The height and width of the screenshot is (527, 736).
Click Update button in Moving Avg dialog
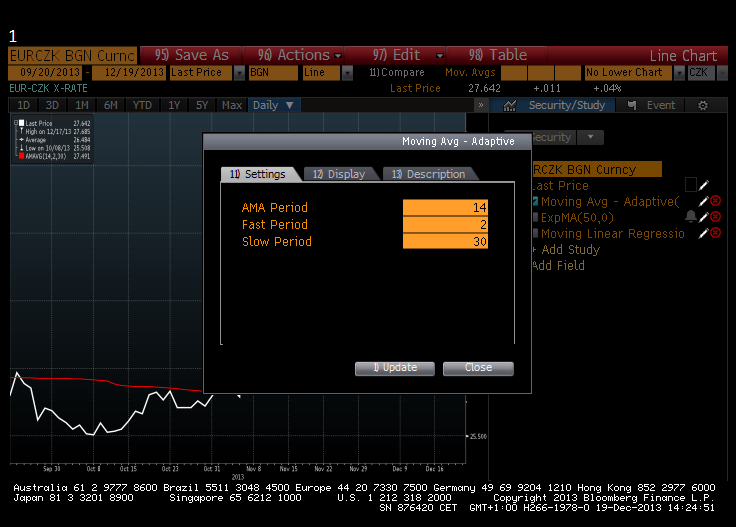[395, 368]
